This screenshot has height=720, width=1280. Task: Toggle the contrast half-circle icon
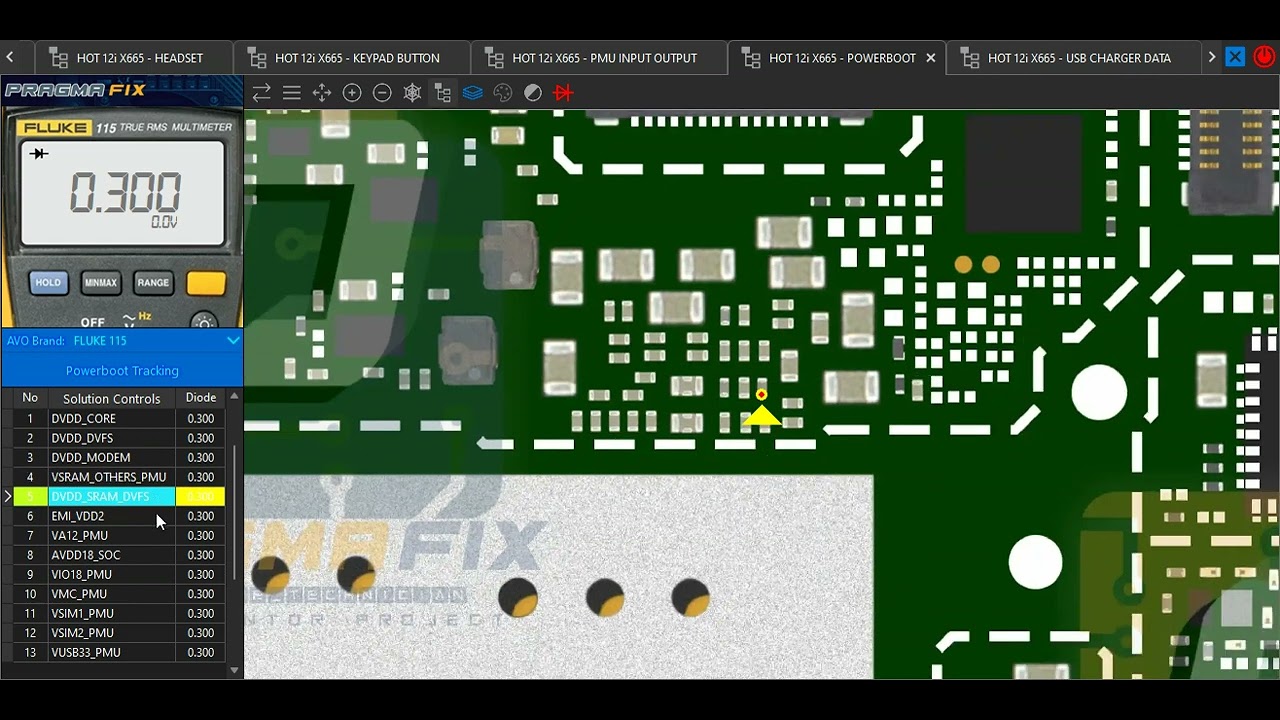[x=533, y=93]
